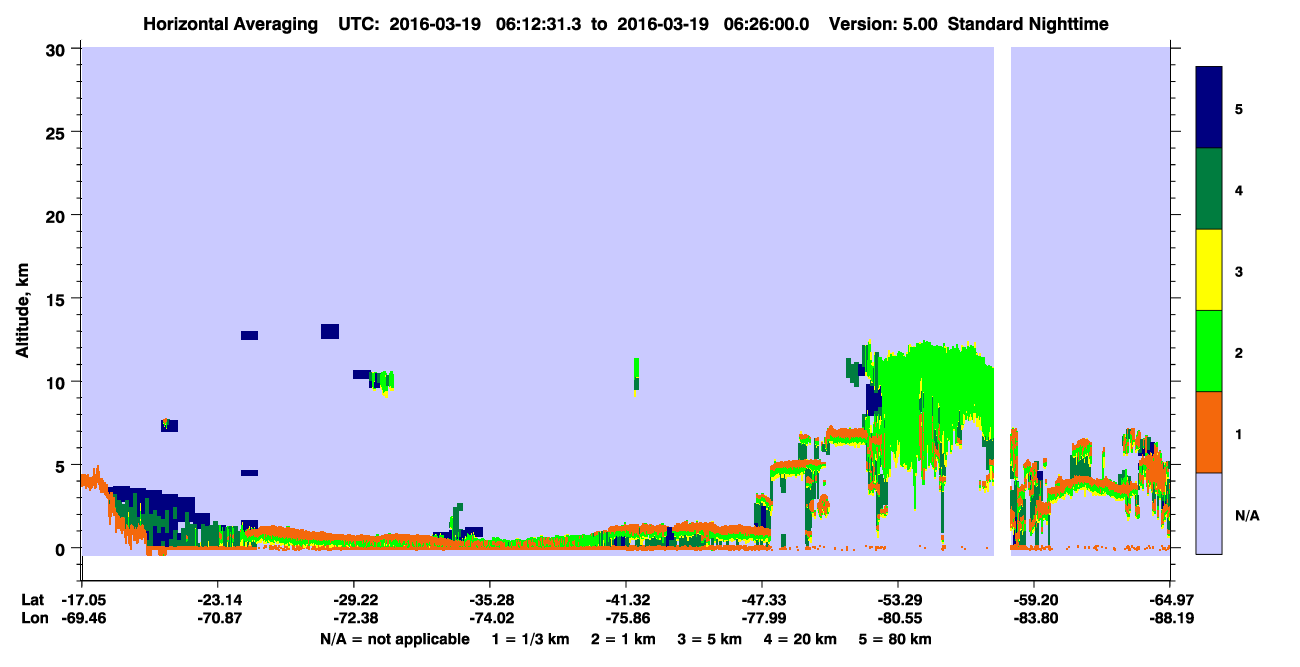Click the altitude tick label 25

coord(58,132)
